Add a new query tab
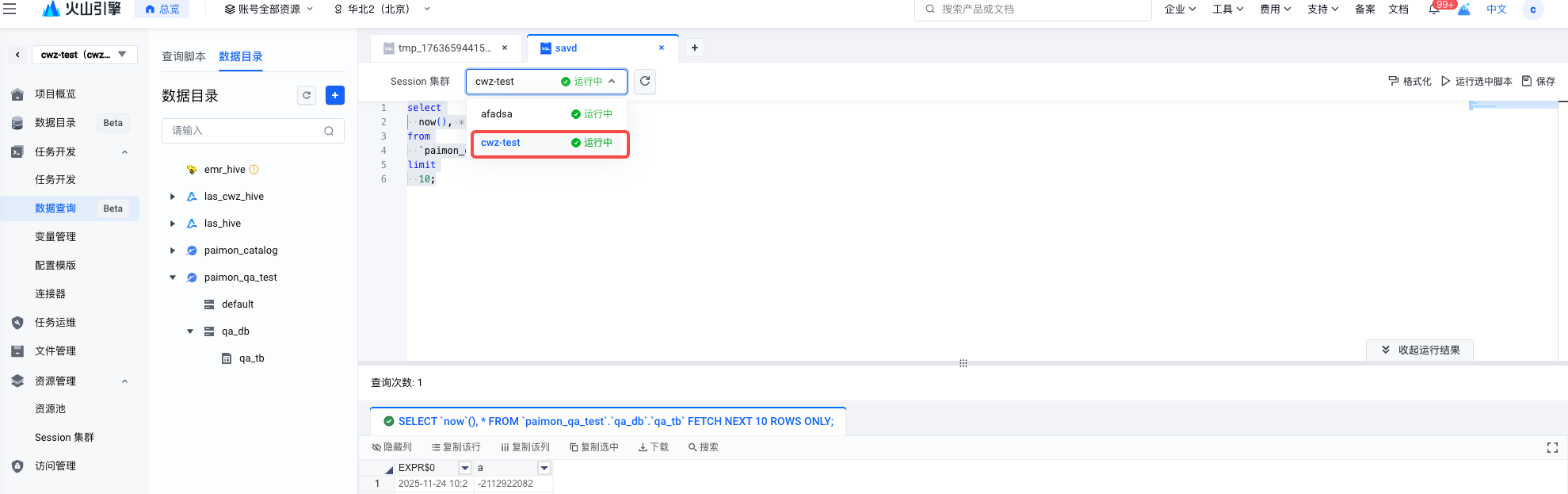This screenshot has height=494, width=1568. [x=695, y=48]
